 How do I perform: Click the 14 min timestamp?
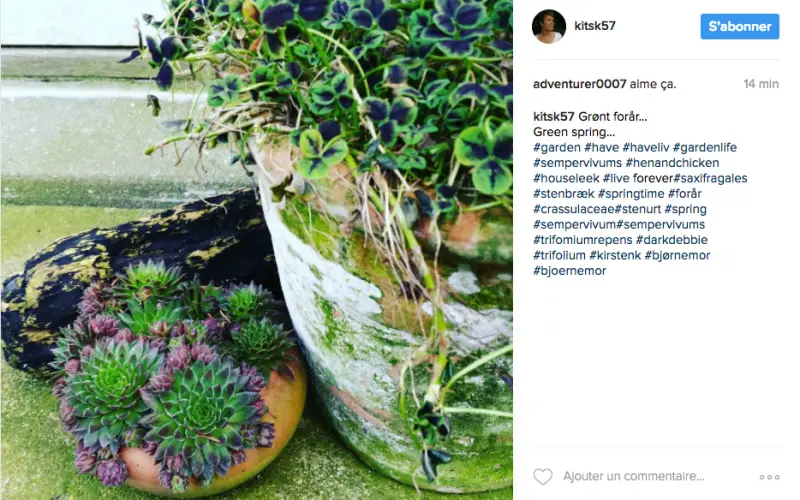click(x=761, y=84)
